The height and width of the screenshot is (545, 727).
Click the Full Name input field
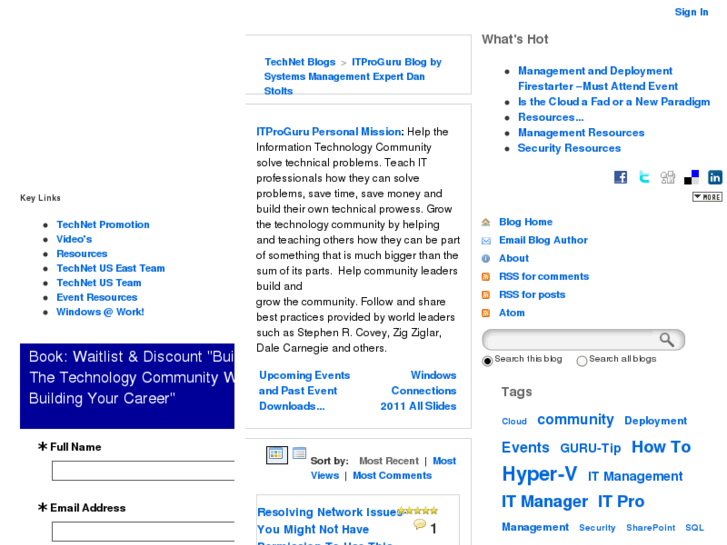click(143, 470)
